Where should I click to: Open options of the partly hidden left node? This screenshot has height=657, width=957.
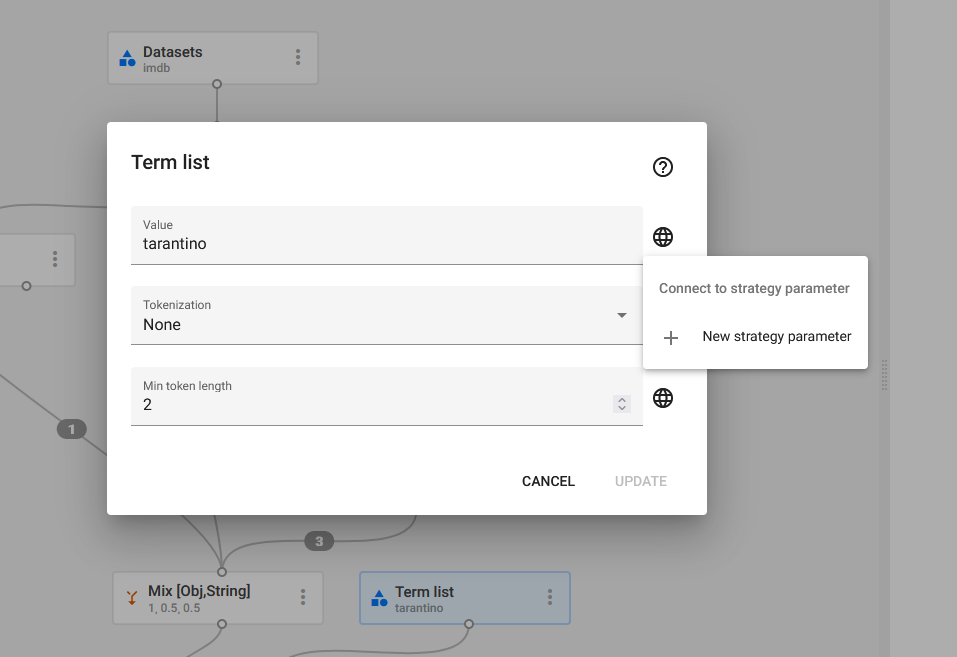click(55, 259)
